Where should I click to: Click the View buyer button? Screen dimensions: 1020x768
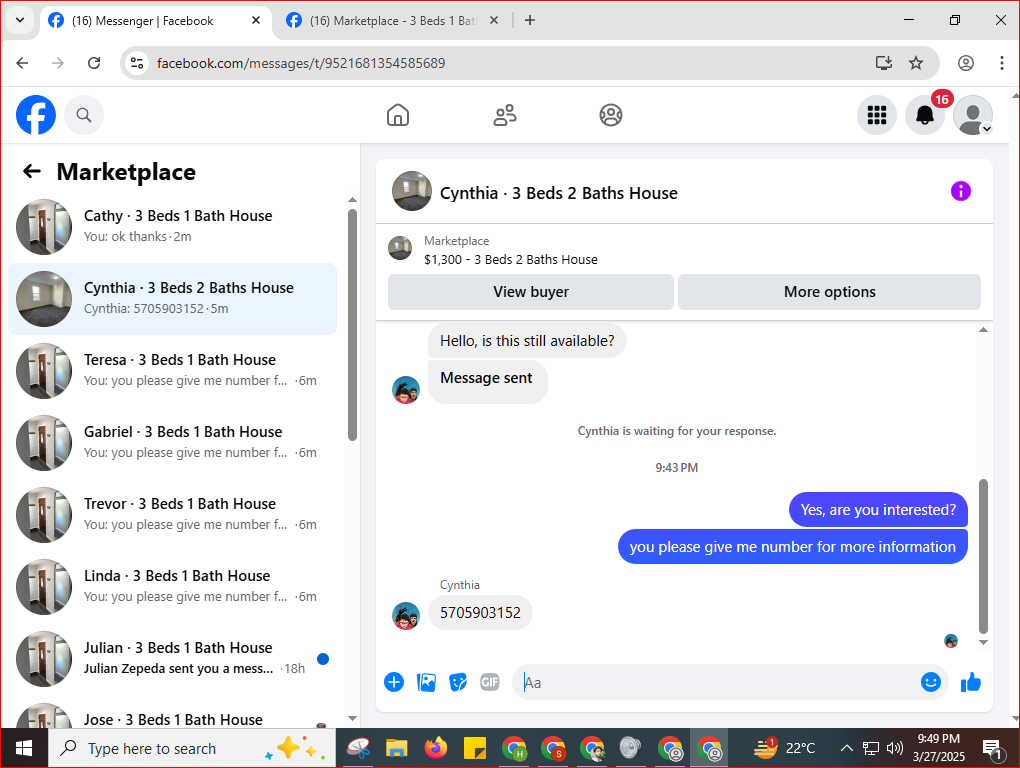click(531, 292)
